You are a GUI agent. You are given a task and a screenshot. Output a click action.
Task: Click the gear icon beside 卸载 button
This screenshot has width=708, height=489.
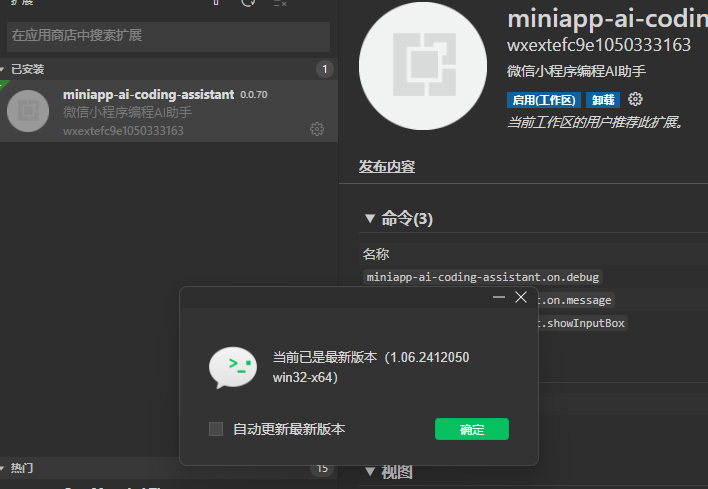coord(635,99)
